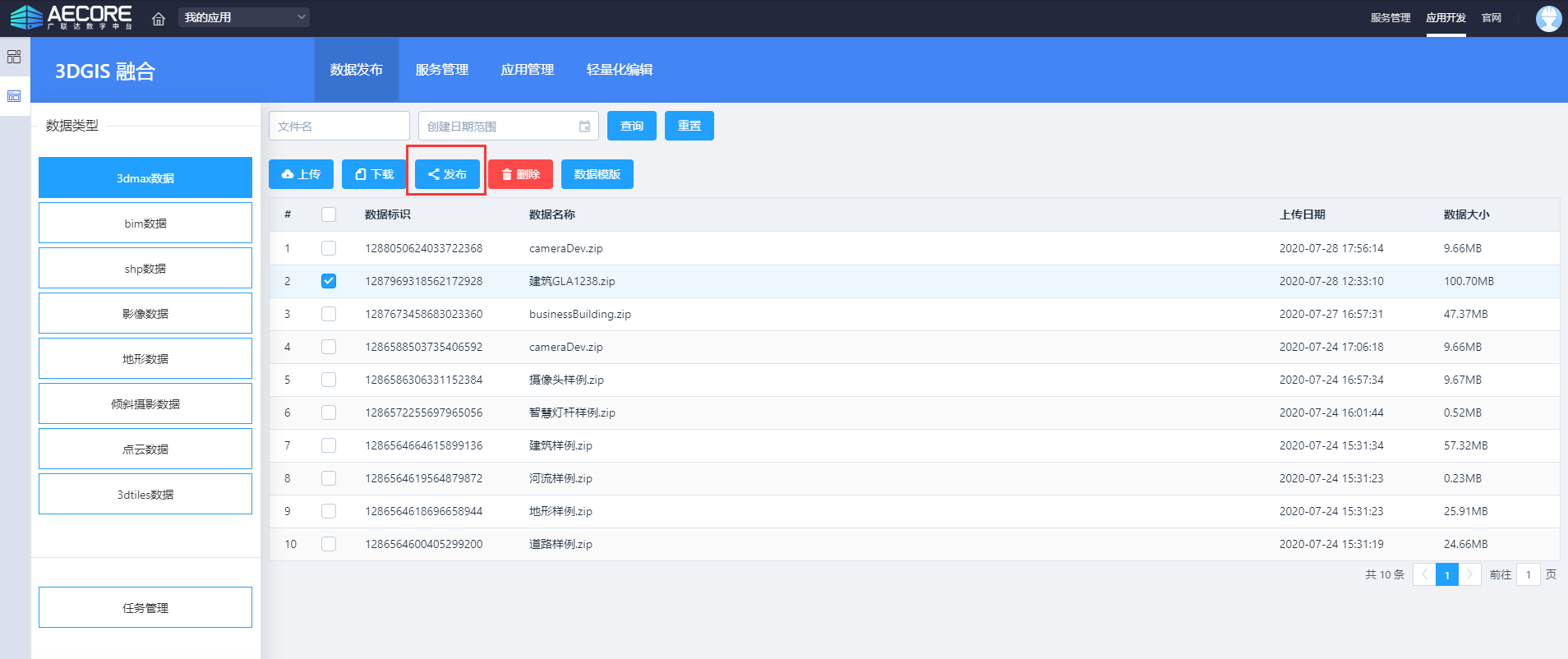
Task: Click the 查询 search button
Action: pyautogui.click(x=631, y=126)
